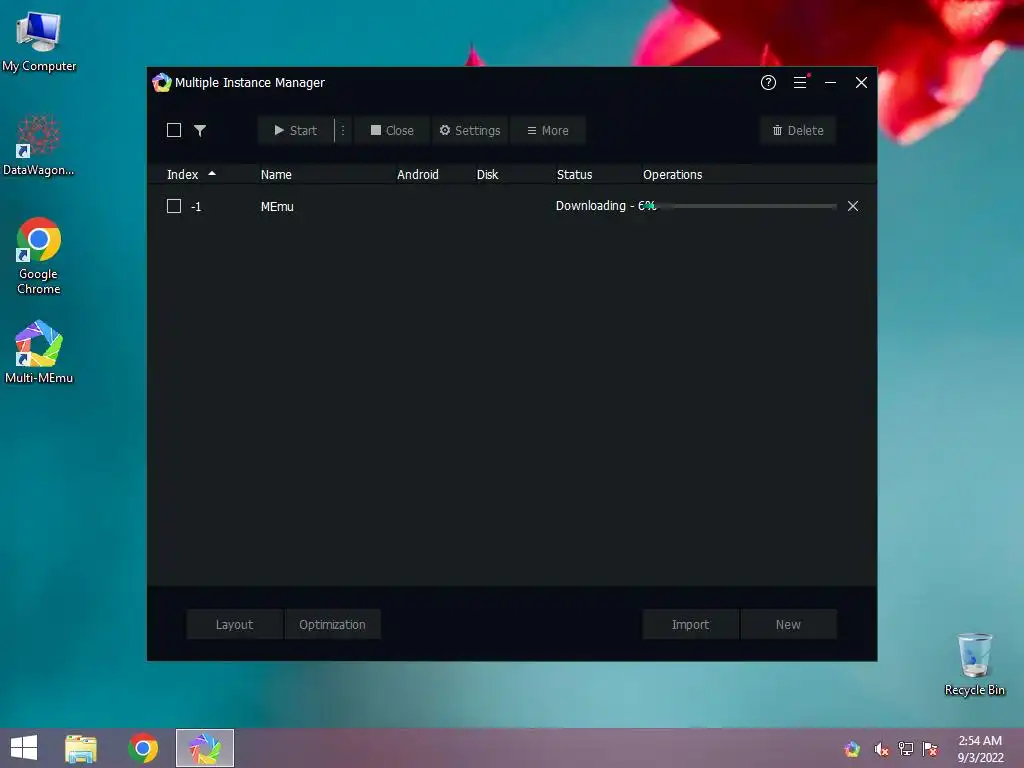
Task: Click the network tray icon
Action: click(x=906, y=749)
